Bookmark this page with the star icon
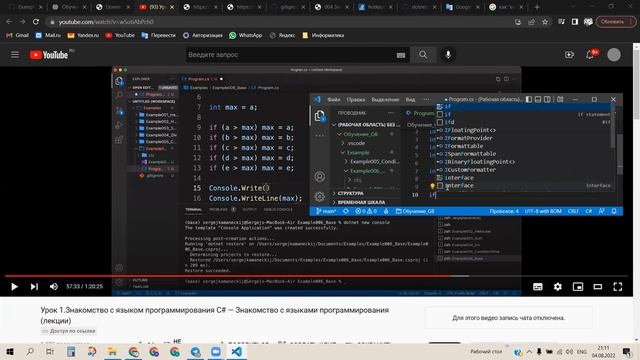The image size is (640, 360). pos(545,22)
